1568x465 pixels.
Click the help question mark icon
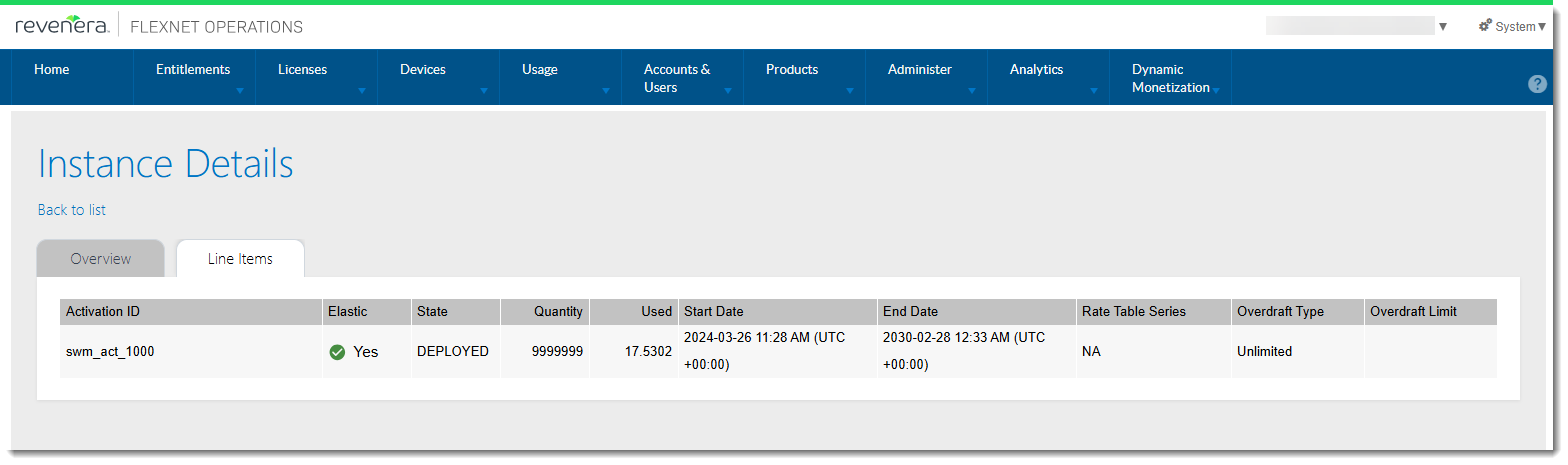[x=1538, y=84]
